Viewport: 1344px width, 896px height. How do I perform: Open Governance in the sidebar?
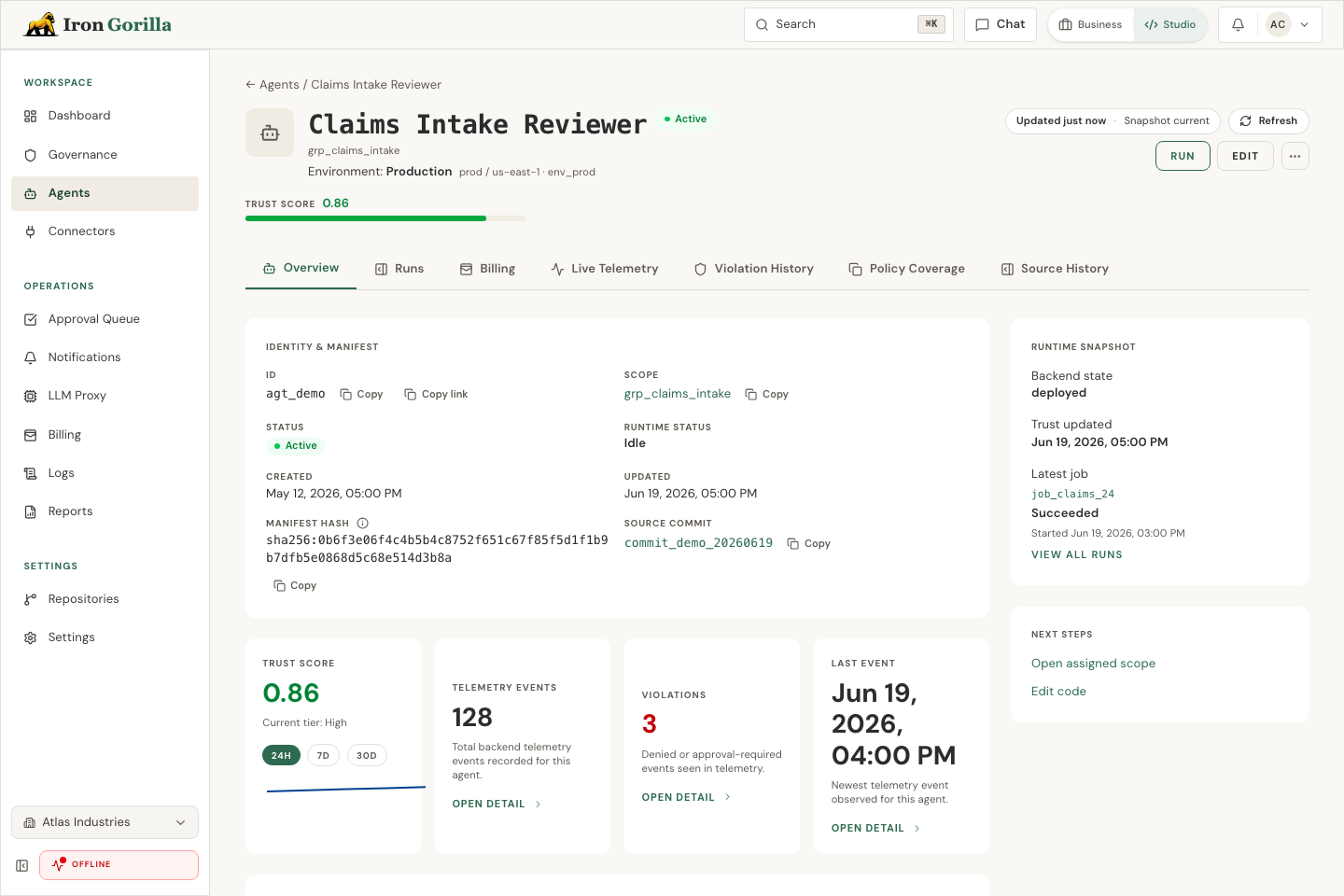[105, 155]
